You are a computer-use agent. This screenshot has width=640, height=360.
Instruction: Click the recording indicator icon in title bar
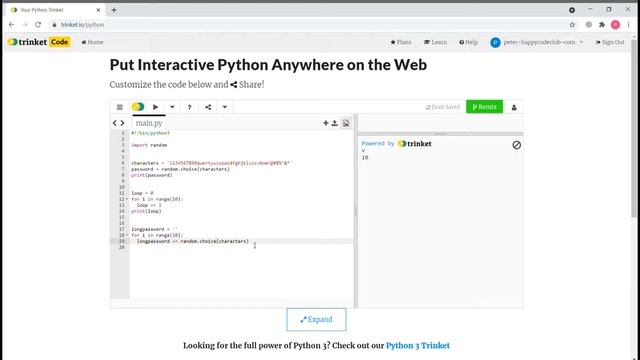pos(572,10)
